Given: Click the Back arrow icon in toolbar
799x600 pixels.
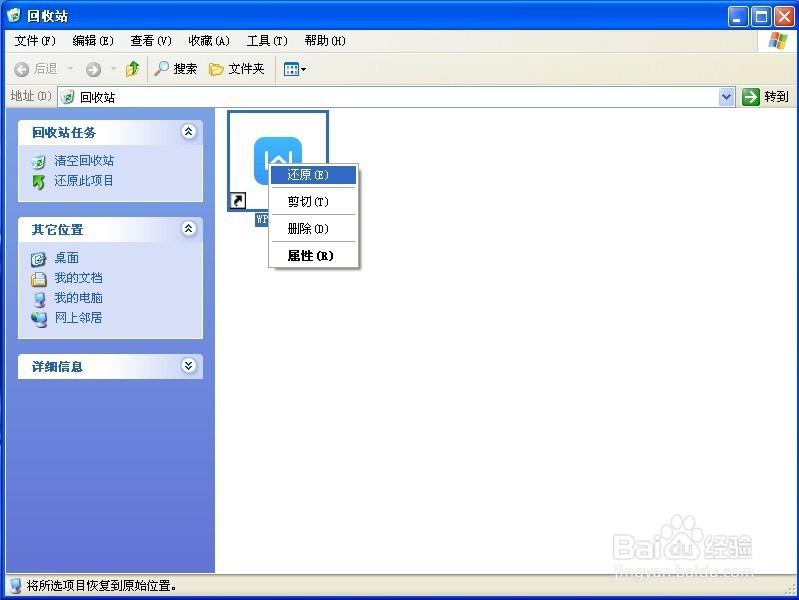Looking at the screenshot, I should (21, 69).
